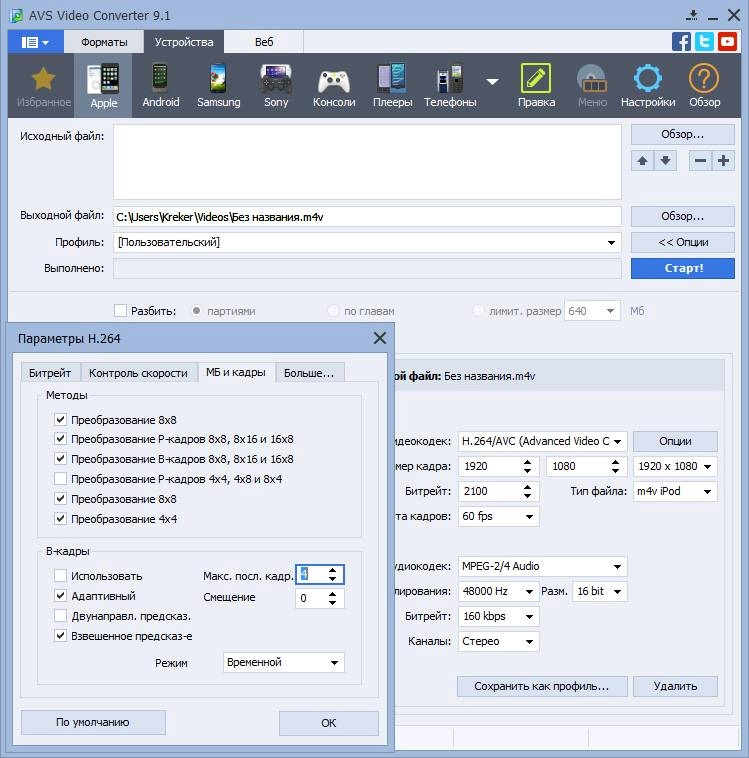Screen dimensions: 749x758
Task: Select the МБ и кадры tab
Action: (x=236, y=372)
